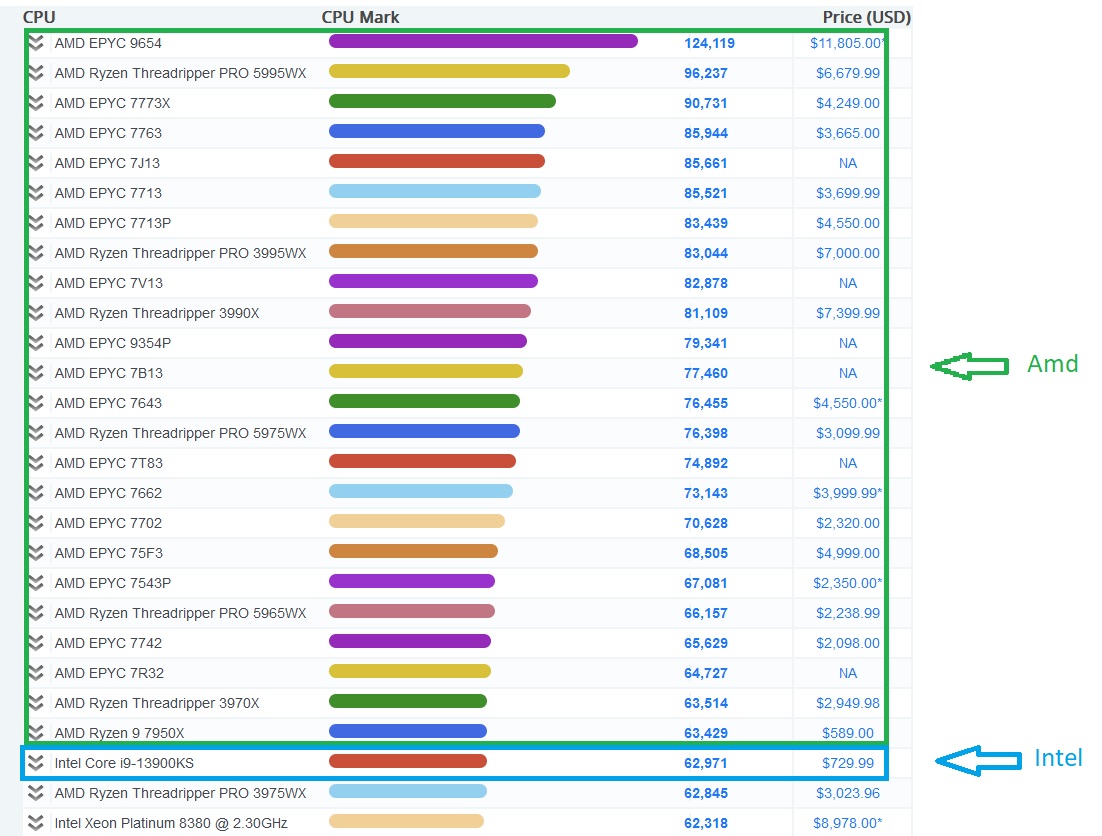Expand the AMD EPYC 9654 row chevron

(x=37, y=43)
